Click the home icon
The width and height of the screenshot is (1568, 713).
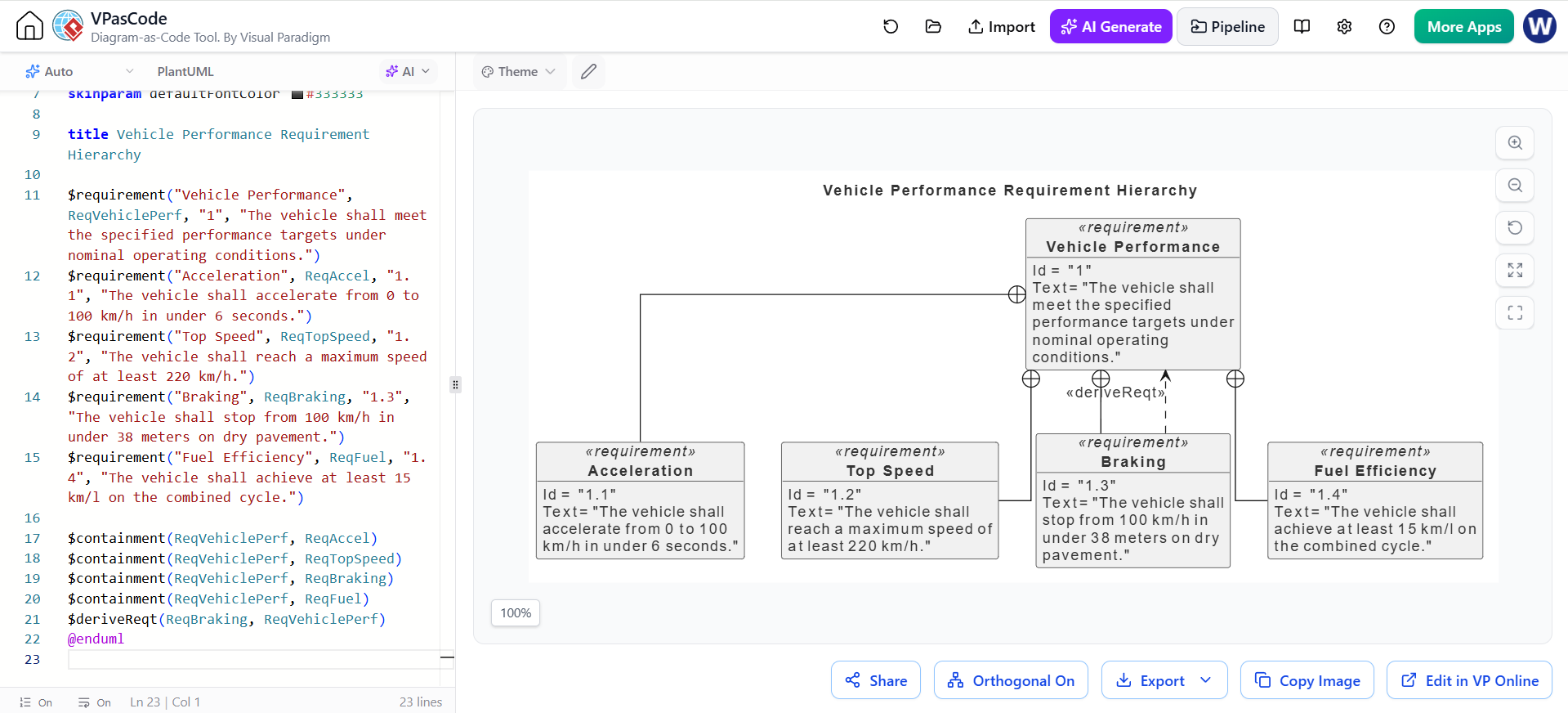click(x=29, y=26)
